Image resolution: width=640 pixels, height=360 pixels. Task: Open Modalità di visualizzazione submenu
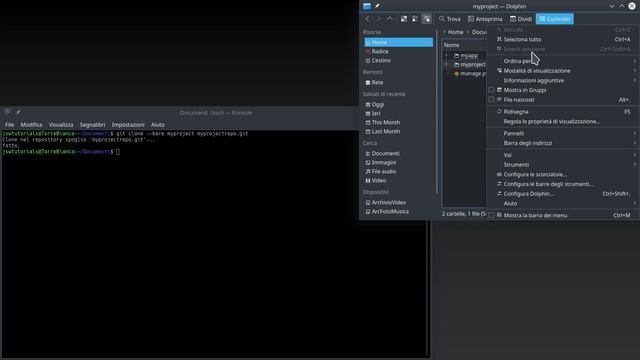[x=563, y=71]
